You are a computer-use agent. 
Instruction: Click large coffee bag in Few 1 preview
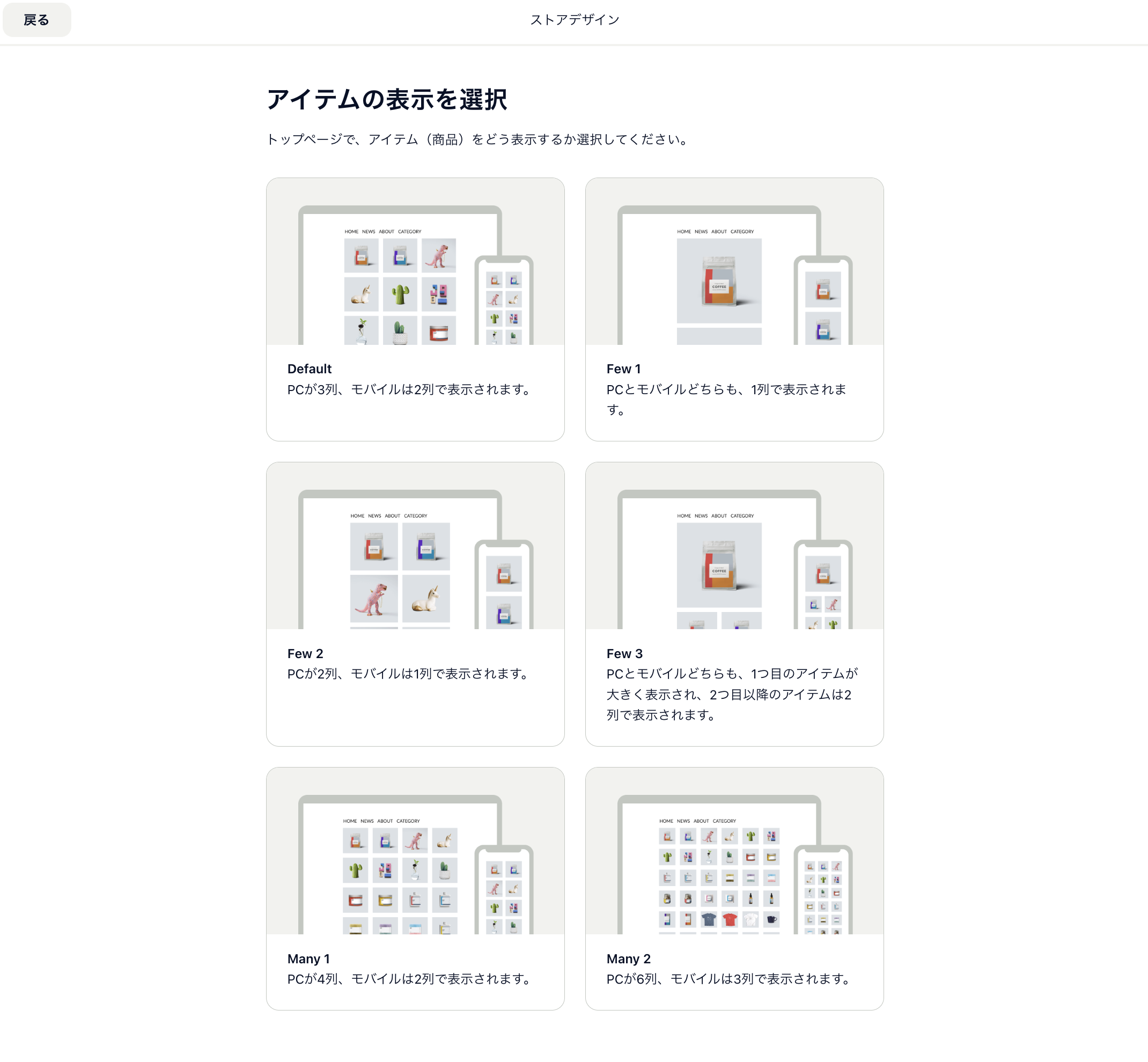point(719,281)
